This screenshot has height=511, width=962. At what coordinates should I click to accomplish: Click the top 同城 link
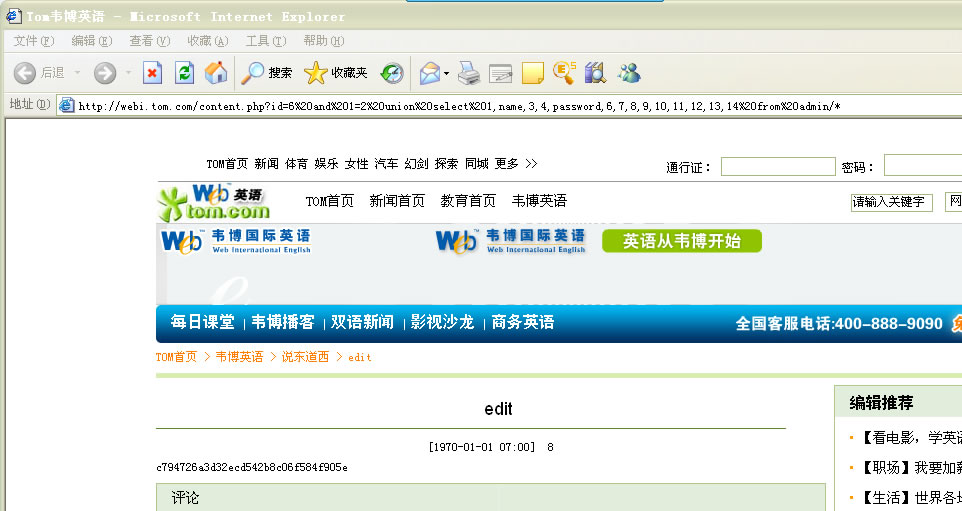[x=477, y=164]
